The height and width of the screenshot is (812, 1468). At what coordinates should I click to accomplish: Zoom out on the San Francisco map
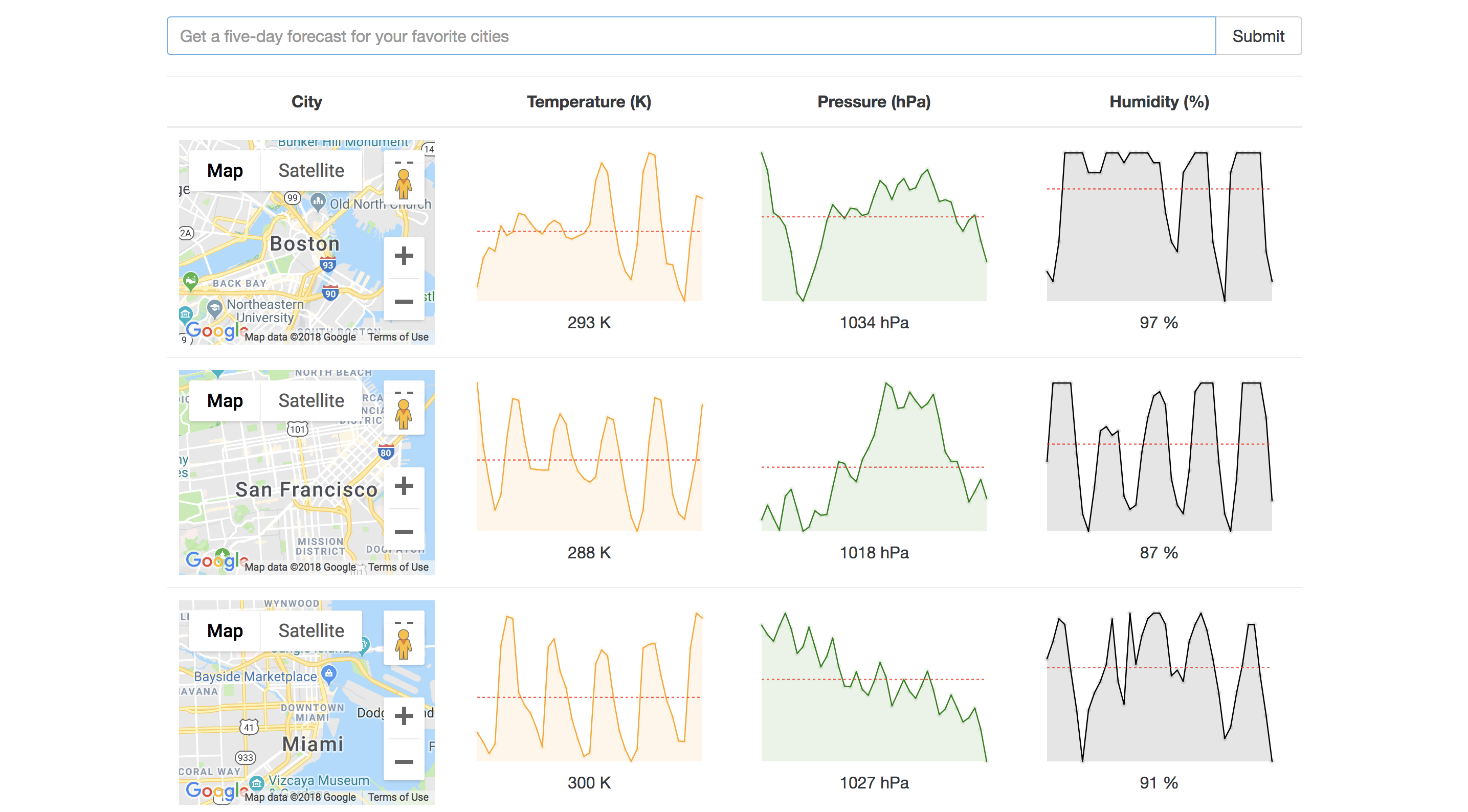(x=404, y=531)
